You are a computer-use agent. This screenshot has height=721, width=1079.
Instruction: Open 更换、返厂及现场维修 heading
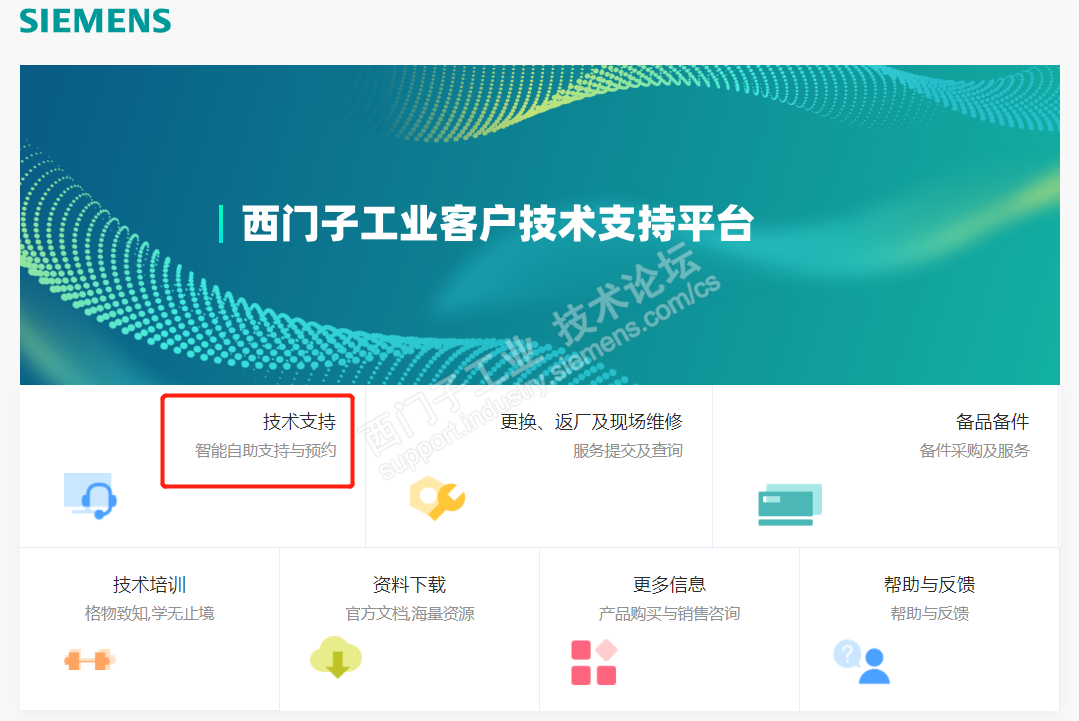pyautogui.click(x=591, y=421)
